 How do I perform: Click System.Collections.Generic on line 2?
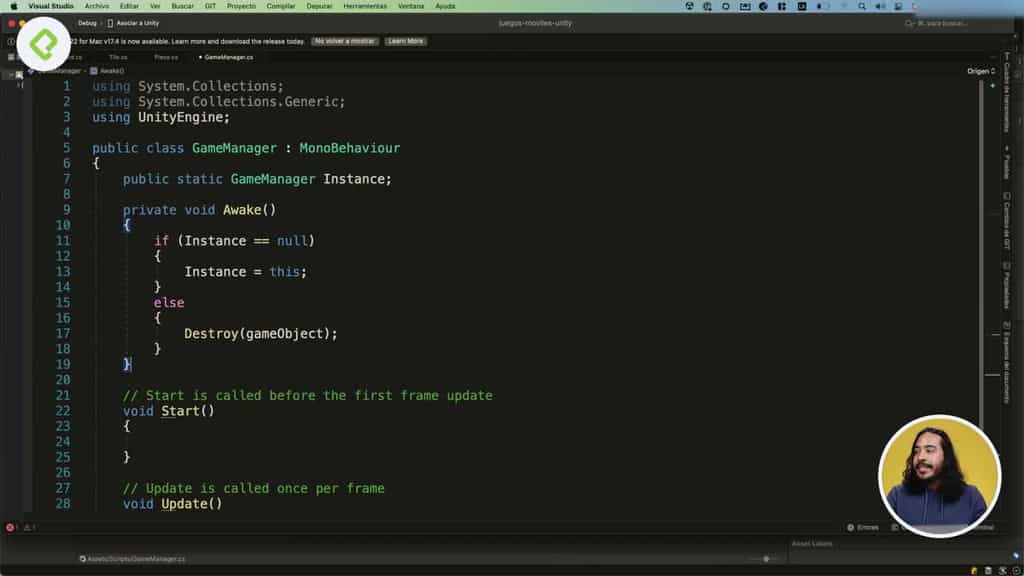[x=238, y=102]
